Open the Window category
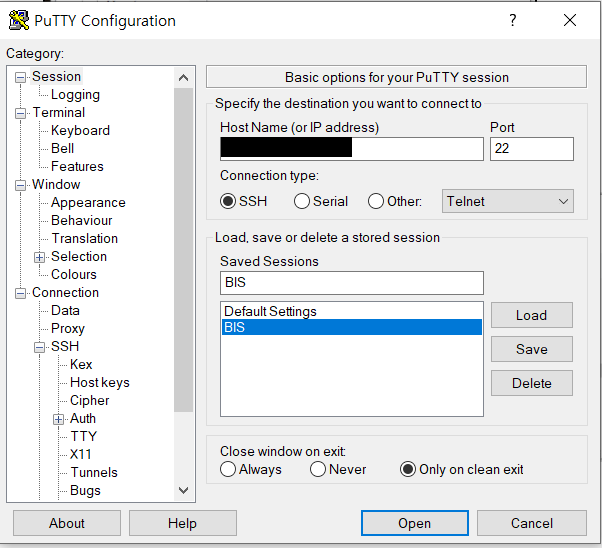602x548 pixels. [56, 184]
